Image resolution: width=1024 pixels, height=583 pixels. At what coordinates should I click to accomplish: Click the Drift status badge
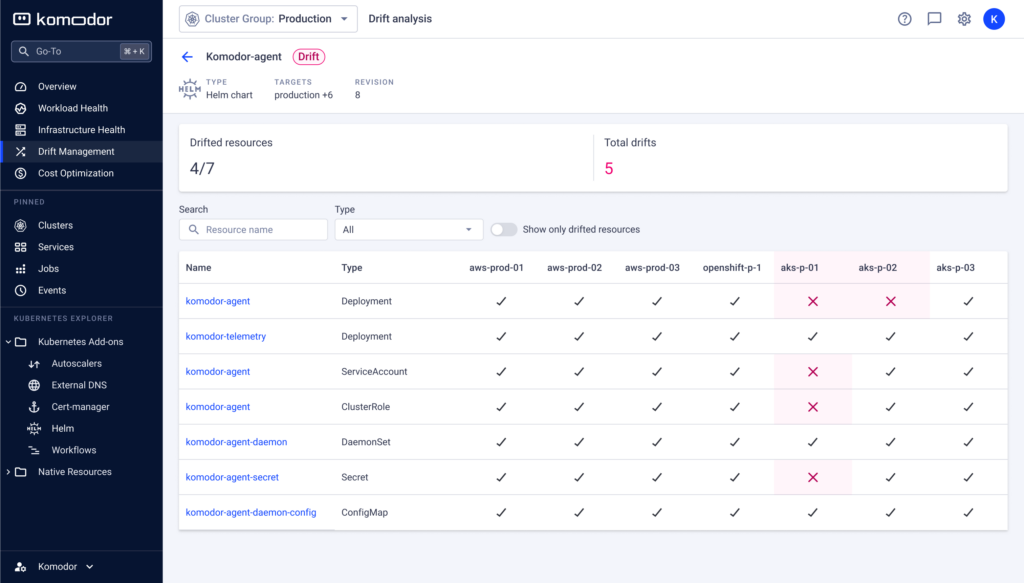308,57
